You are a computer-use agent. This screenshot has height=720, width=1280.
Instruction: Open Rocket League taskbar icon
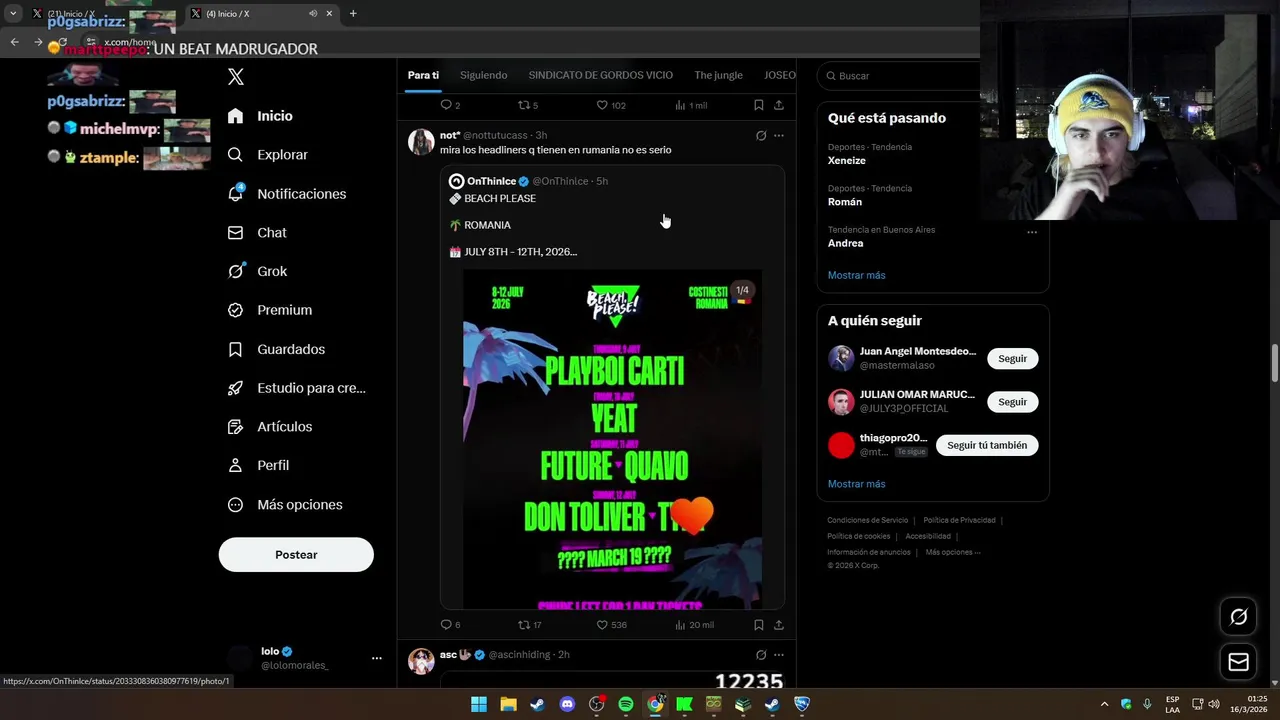(802, 704)
